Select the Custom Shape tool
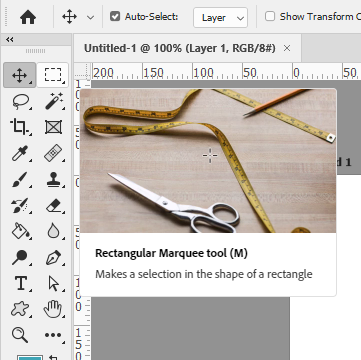The height and width of the screenshot is (360, 361). coord(19,309)
